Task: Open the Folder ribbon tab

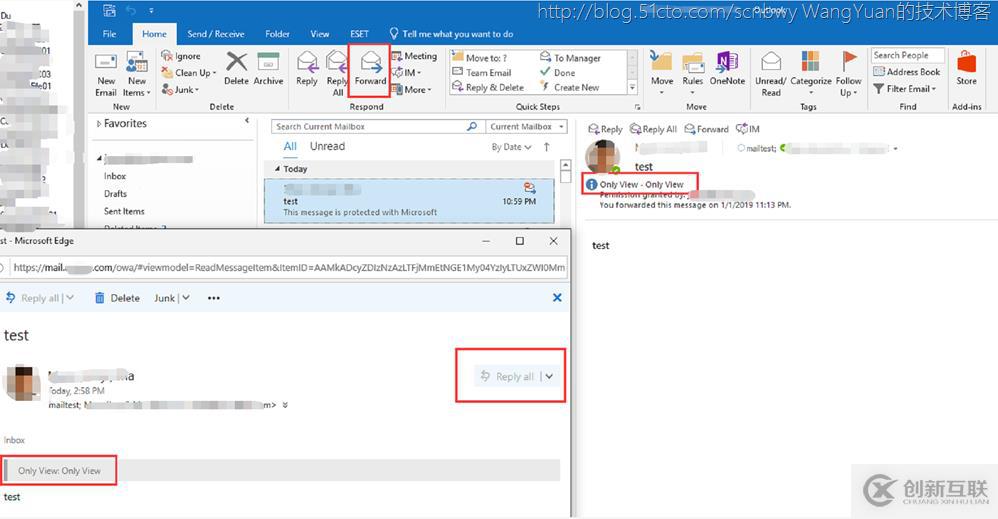Action: click(x=277, y=34)
